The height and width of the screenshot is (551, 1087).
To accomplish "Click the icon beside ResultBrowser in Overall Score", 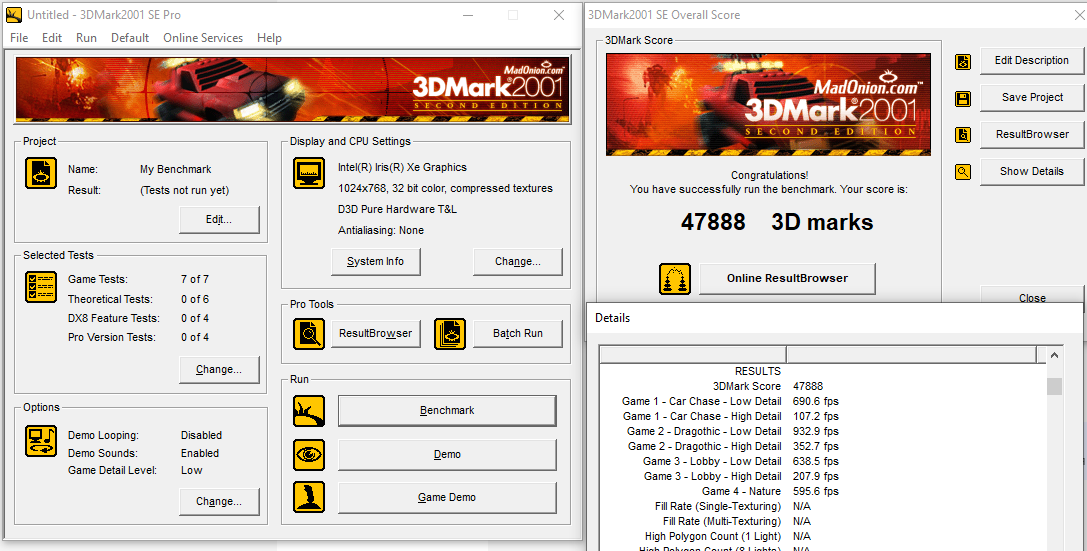I will tap(963, 134).
